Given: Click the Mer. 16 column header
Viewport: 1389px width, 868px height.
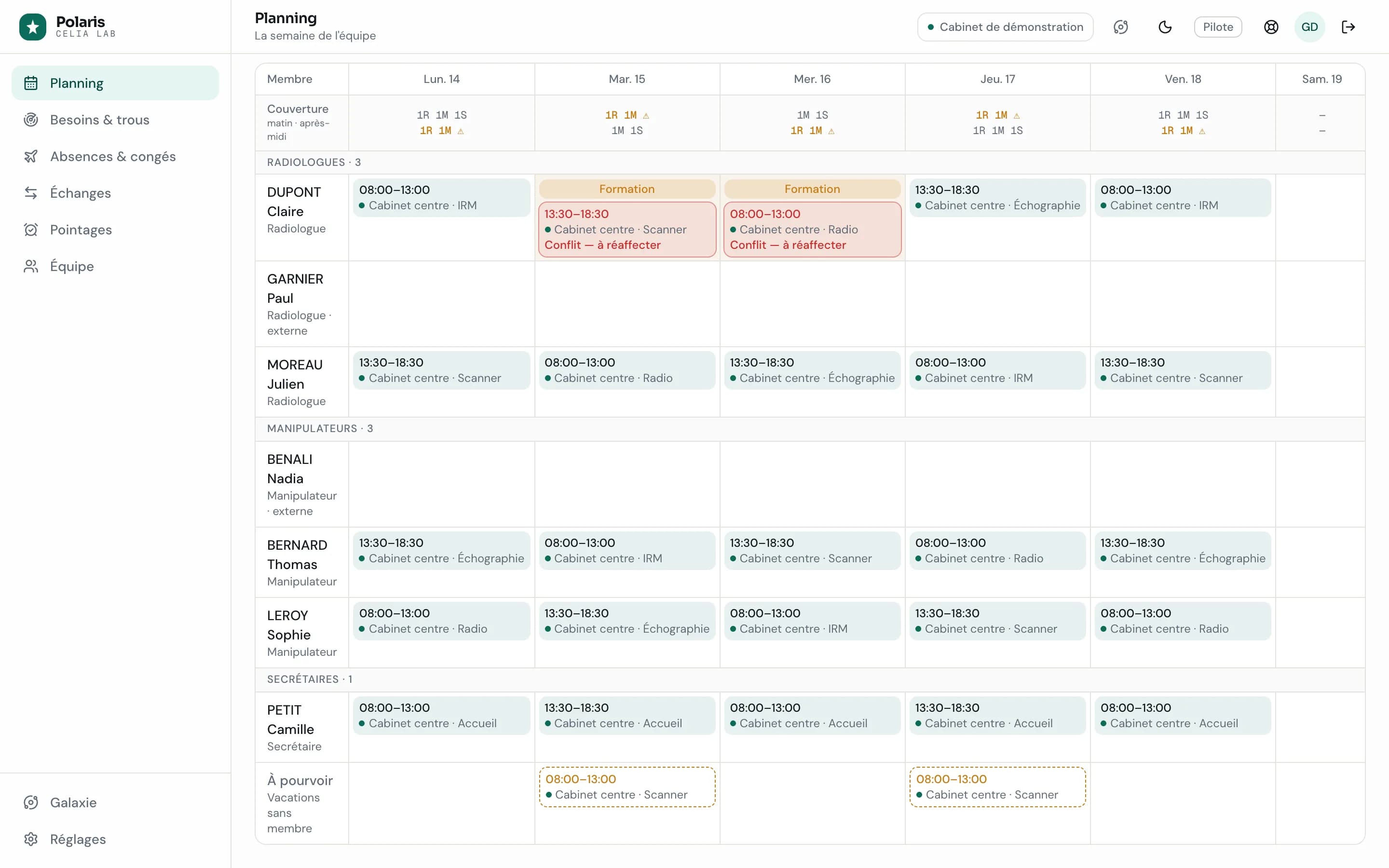Looking at the screenshot, I should [x=812, y=79].
